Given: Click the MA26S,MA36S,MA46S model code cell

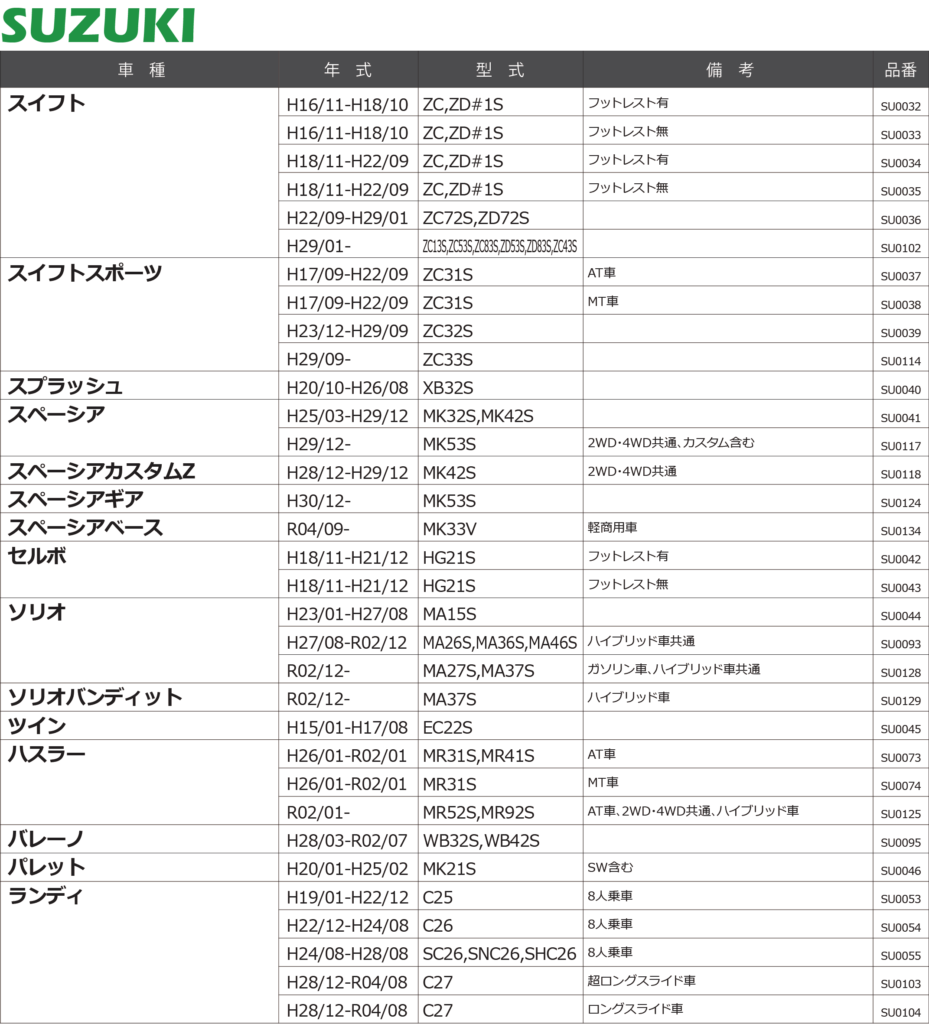Looking at the screenshot, I should (500, 642).
